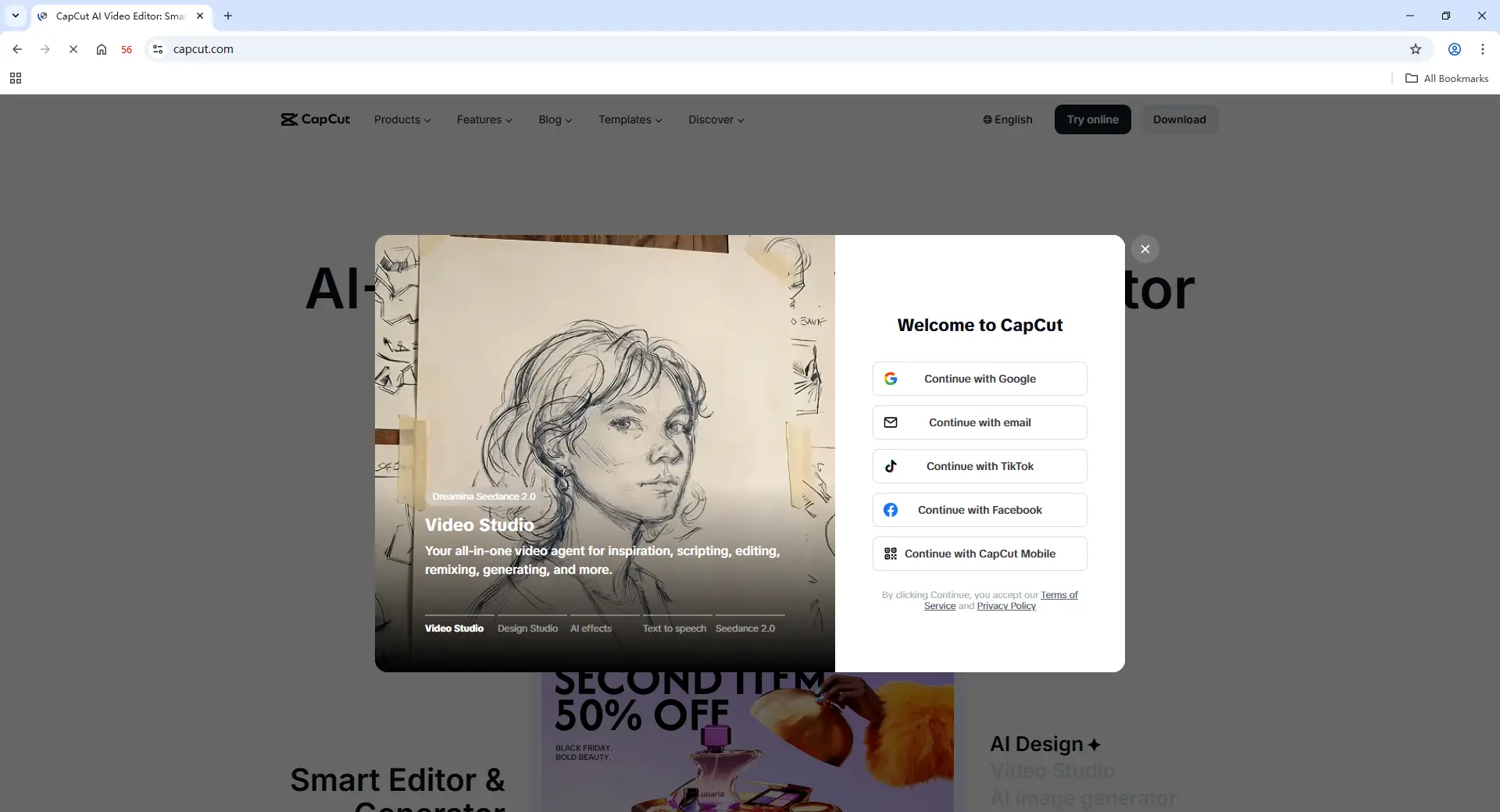
Task: Click the TikTok logo icon
Action: (891, 466)
